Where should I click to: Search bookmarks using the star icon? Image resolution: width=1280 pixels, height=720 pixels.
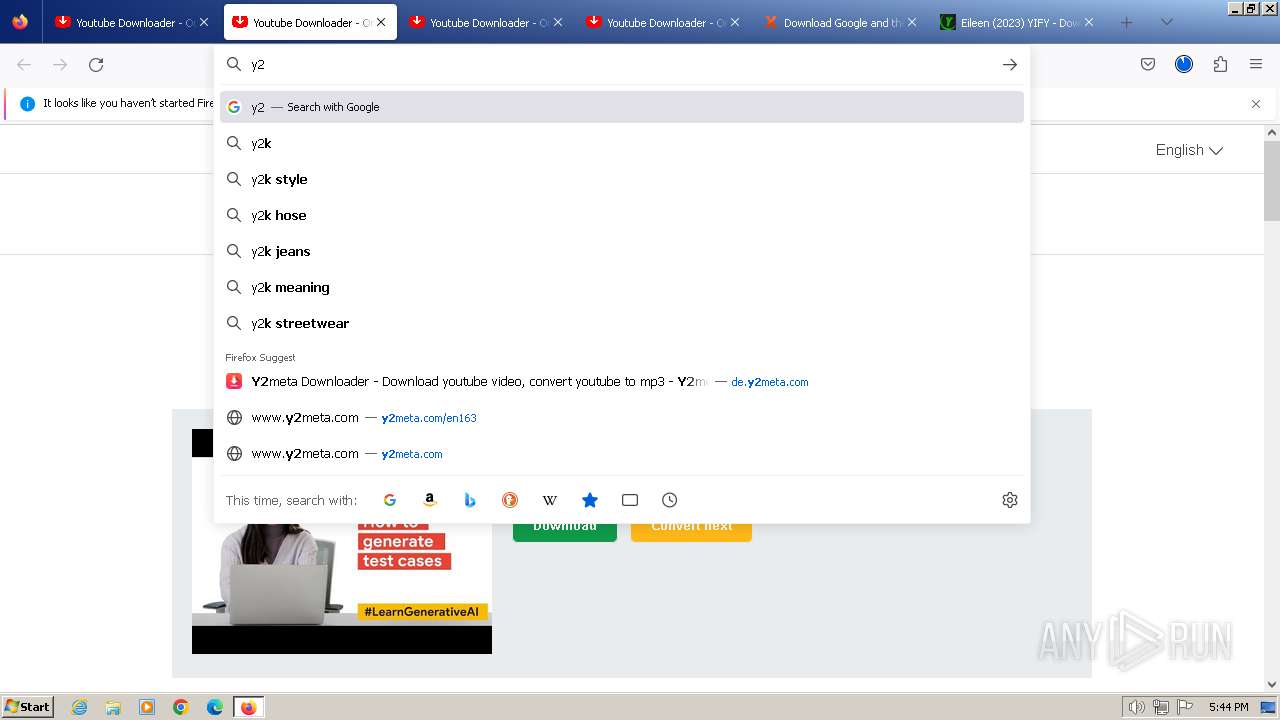point(590,500)
